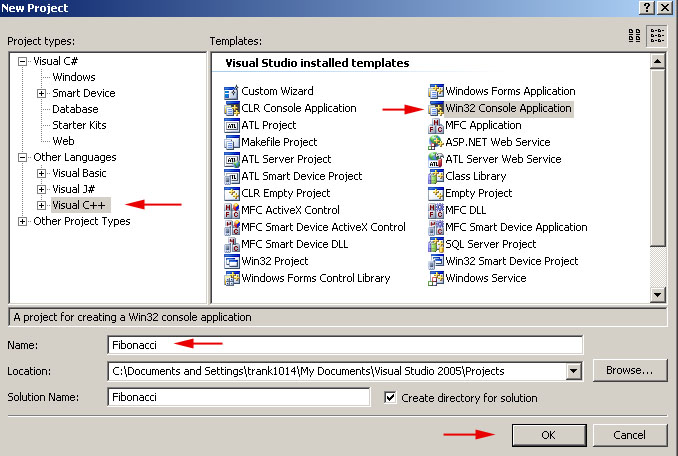The image size is (678, 456).
Task: Click the Windows Forms Application icon
Action: pos(435,92)
